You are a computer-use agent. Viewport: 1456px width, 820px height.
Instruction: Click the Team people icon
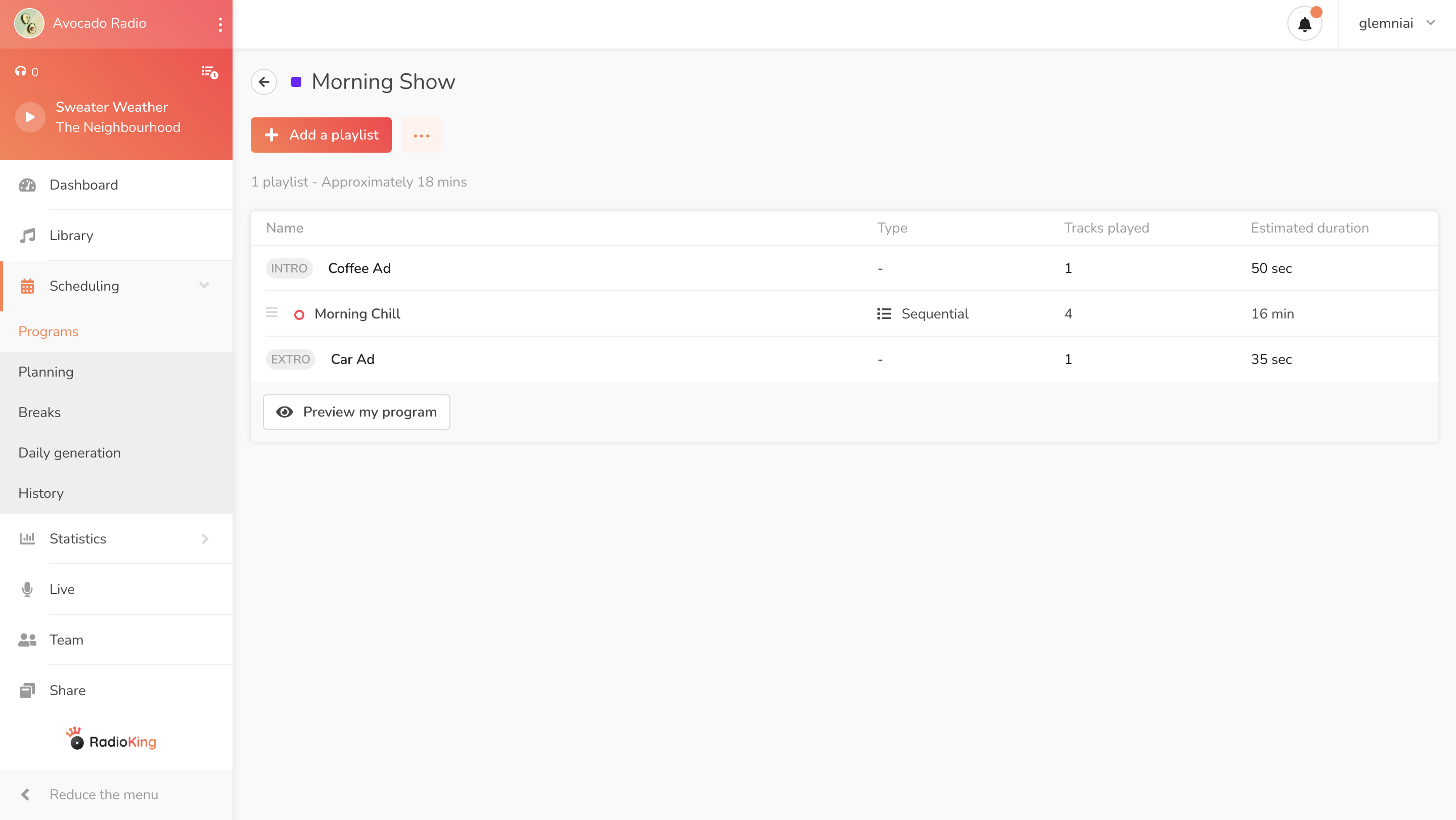(x=27, y=640)
